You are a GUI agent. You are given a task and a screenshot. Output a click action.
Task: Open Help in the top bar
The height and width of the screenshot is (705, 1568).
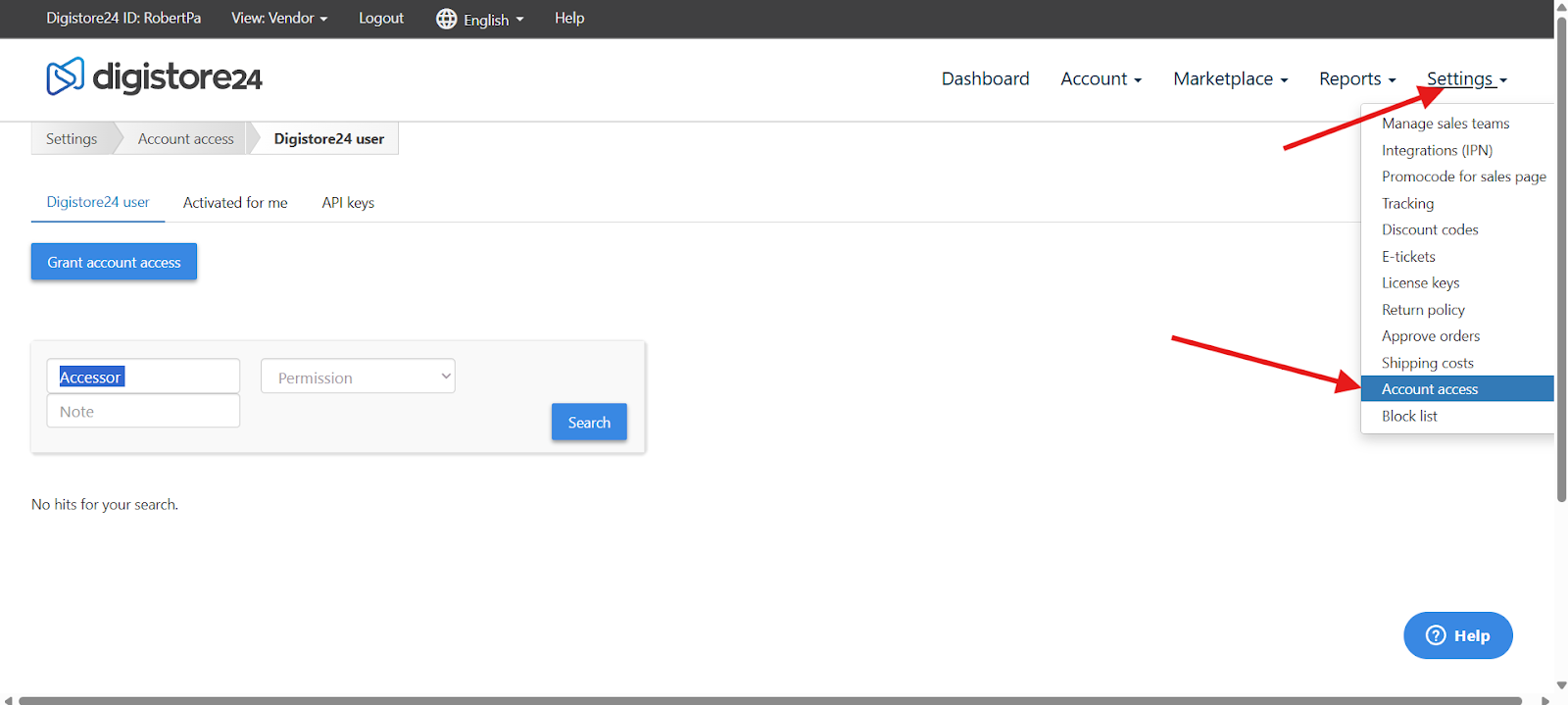coord(569,18)
